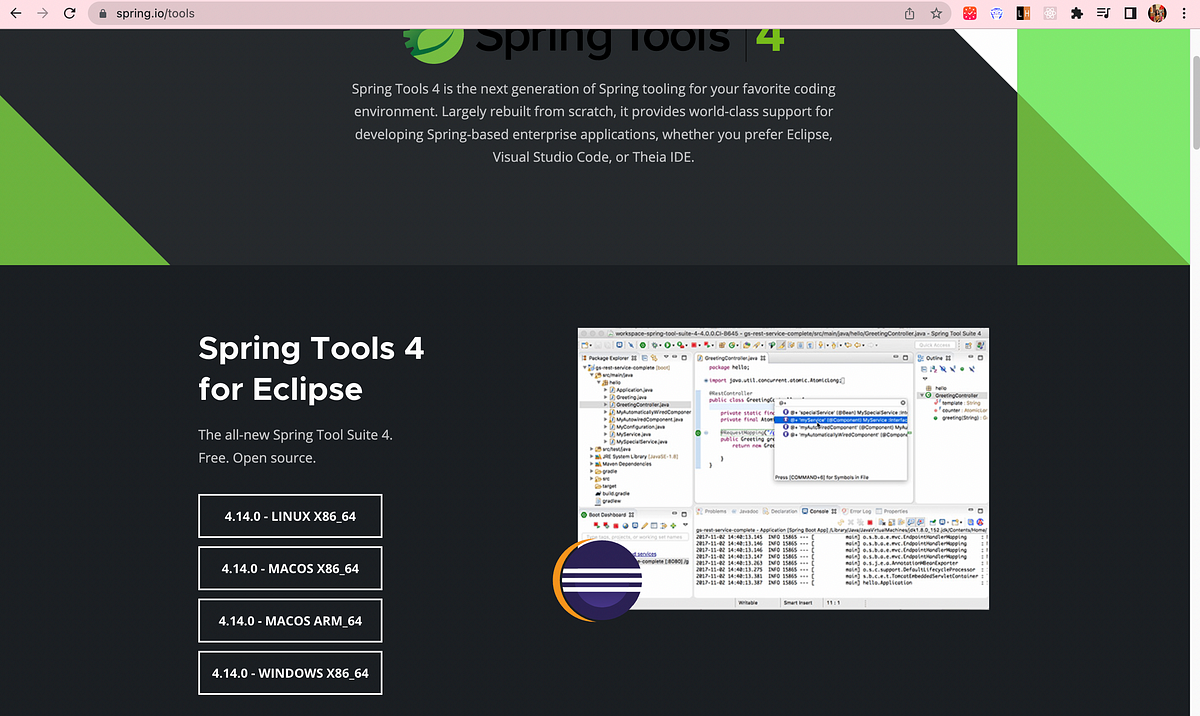Open the Extensions puzzle menu
The height and width of the screenshot is (716, 1200).
1077,14
